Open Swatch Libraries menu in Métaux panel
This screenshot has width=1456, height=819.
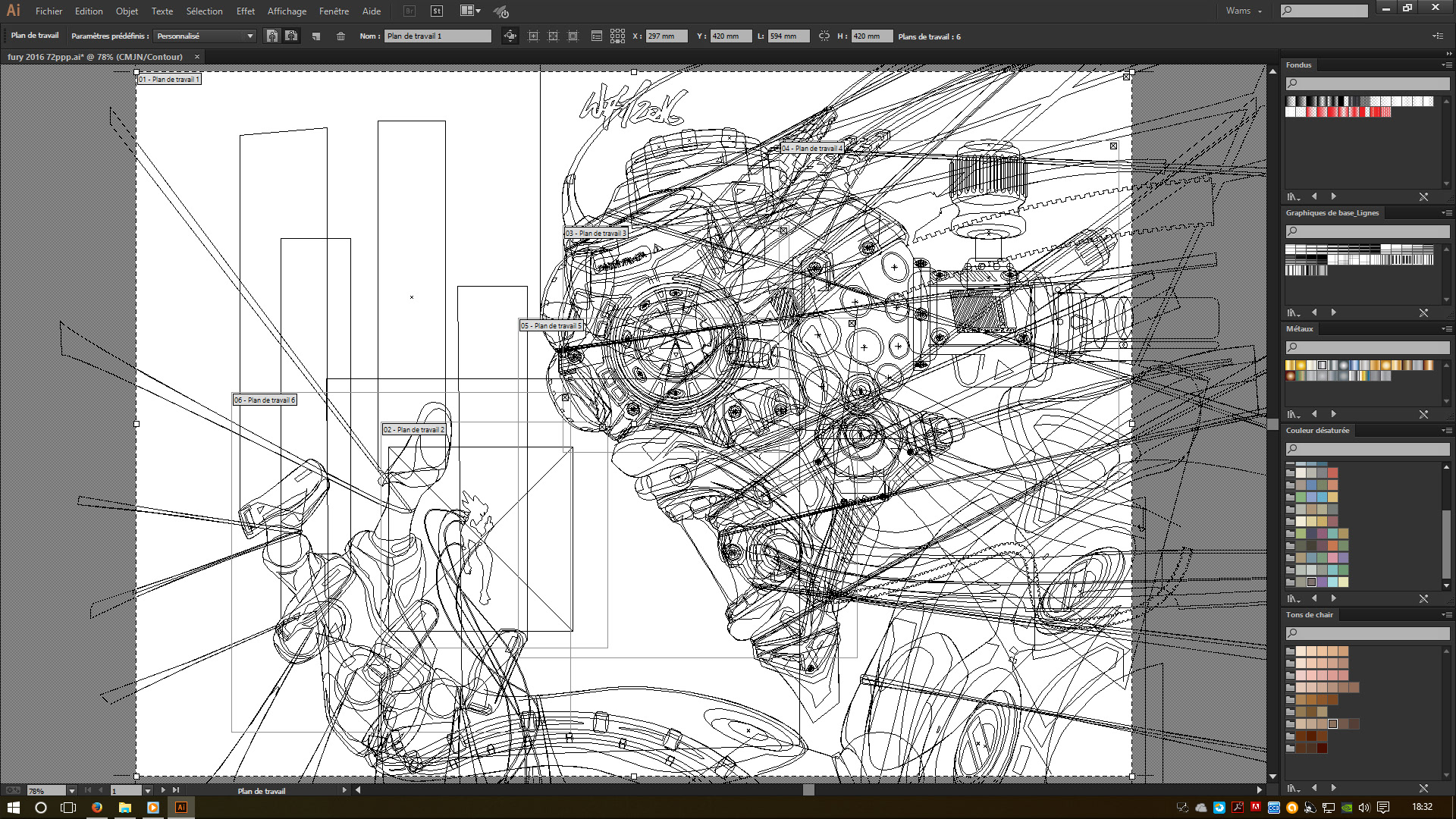[1293, 415]
